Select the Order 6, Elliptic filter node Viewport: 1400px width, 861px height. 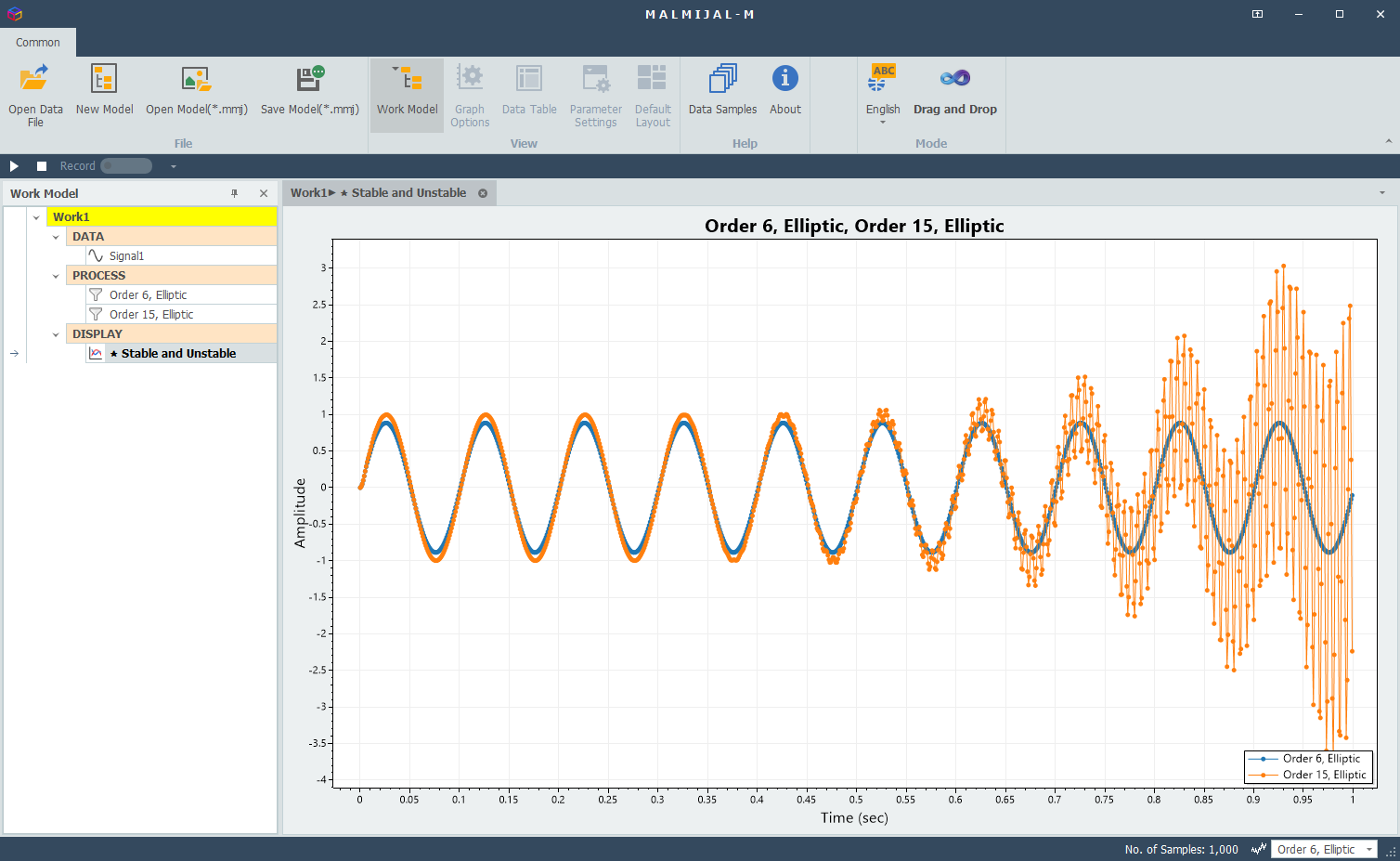[149, 294]
